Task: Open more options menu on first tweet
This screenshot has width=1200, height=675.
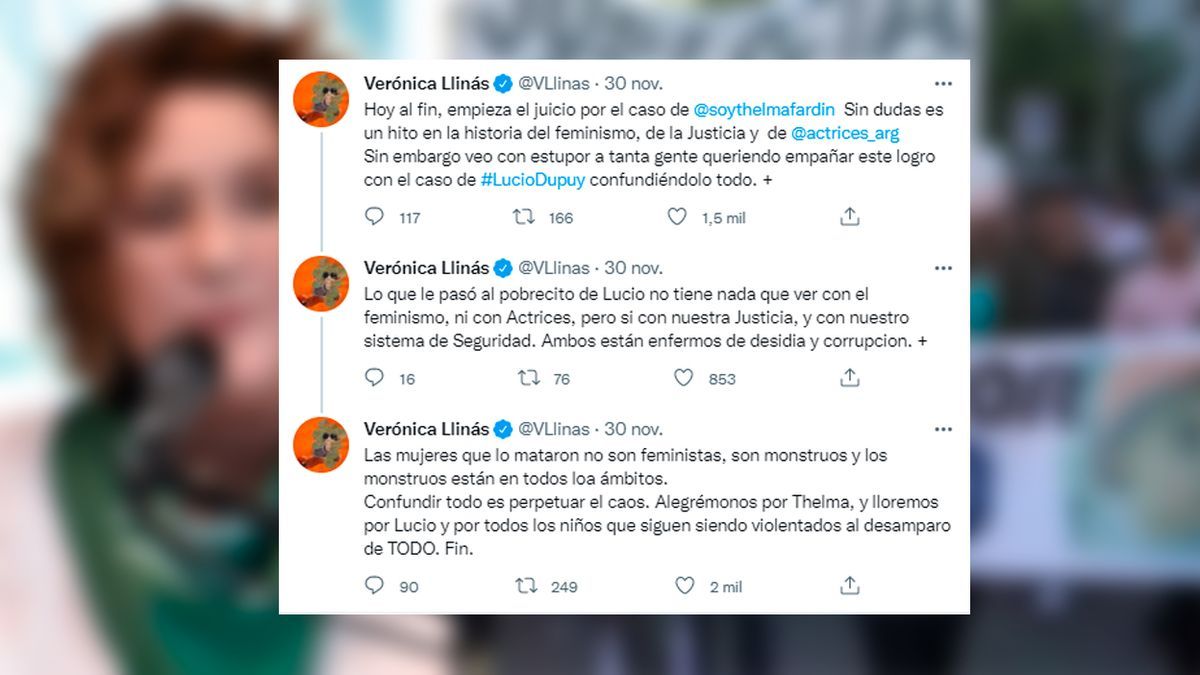Action: click(943, 84)
